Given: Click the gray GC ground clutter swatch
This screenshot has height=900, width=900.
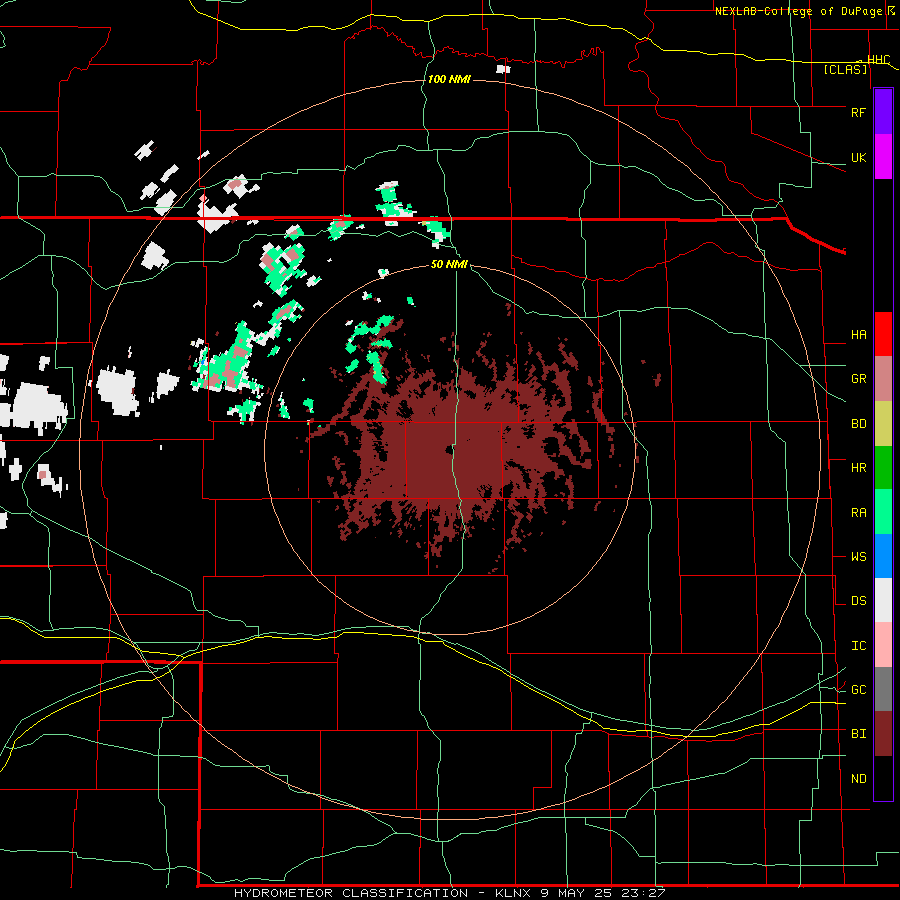Looking at the screenshot, I should point(883,689).
